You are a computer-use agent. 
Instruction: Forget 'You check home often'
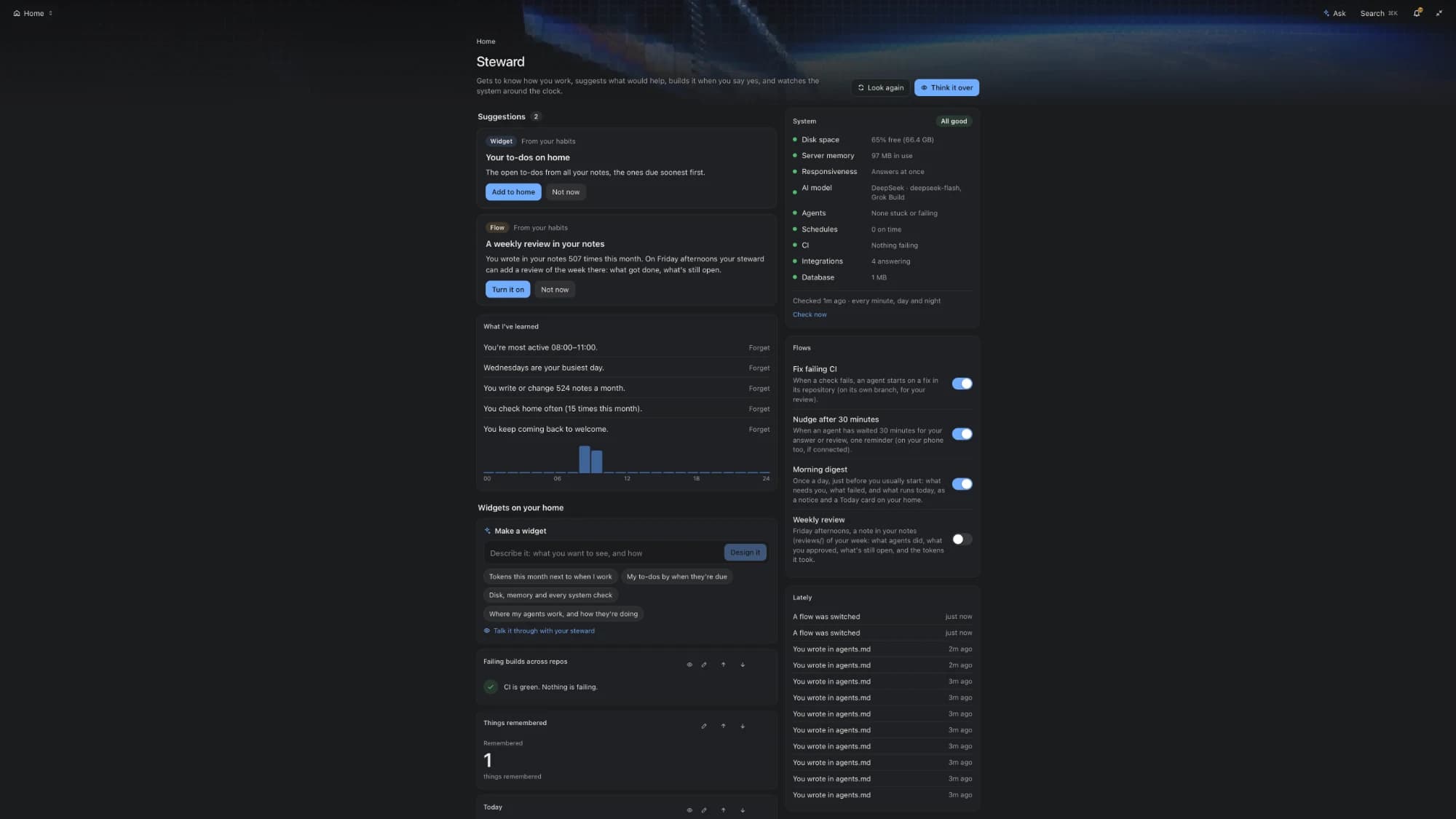point(759,409)
